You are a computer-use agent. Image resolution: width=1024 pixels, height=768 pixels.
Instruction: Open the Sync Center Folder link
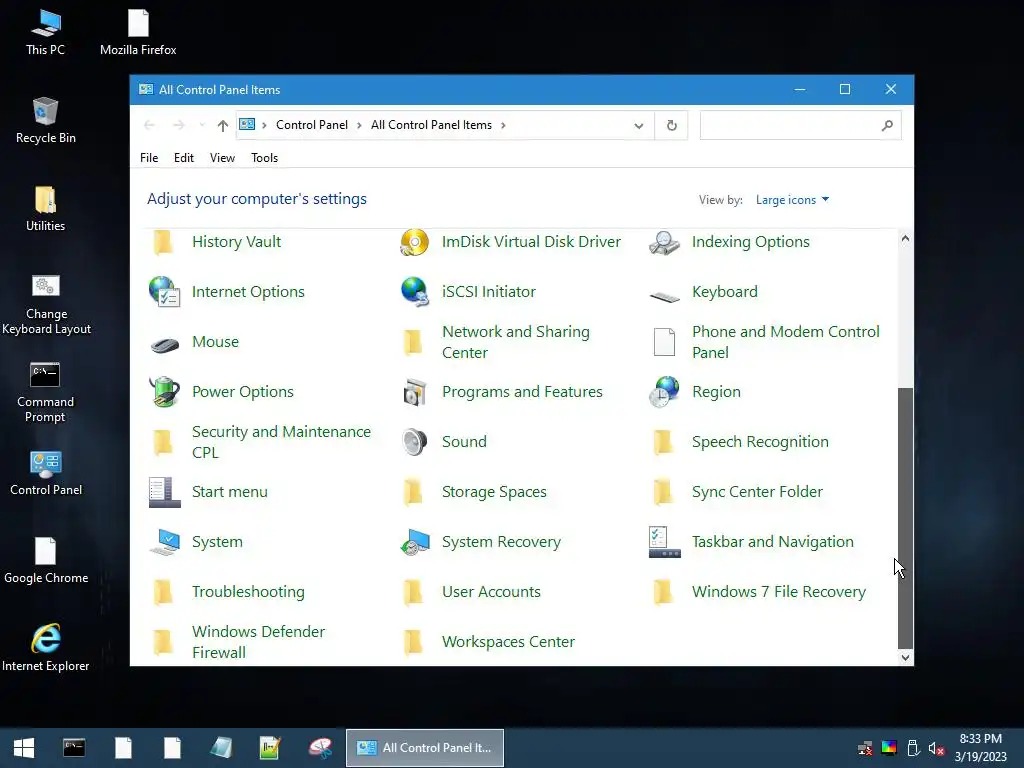(757, 492)
